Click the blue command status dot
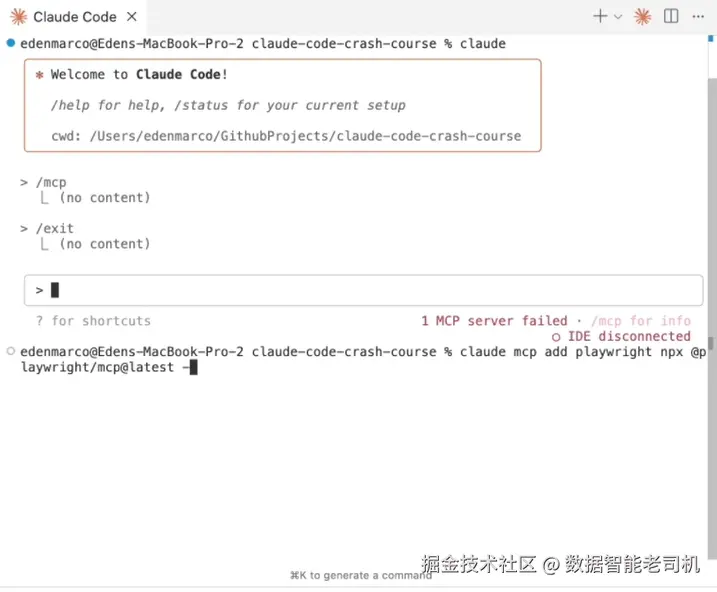The width and height of the screenshot is (717, 592). [x=11, y=43]
